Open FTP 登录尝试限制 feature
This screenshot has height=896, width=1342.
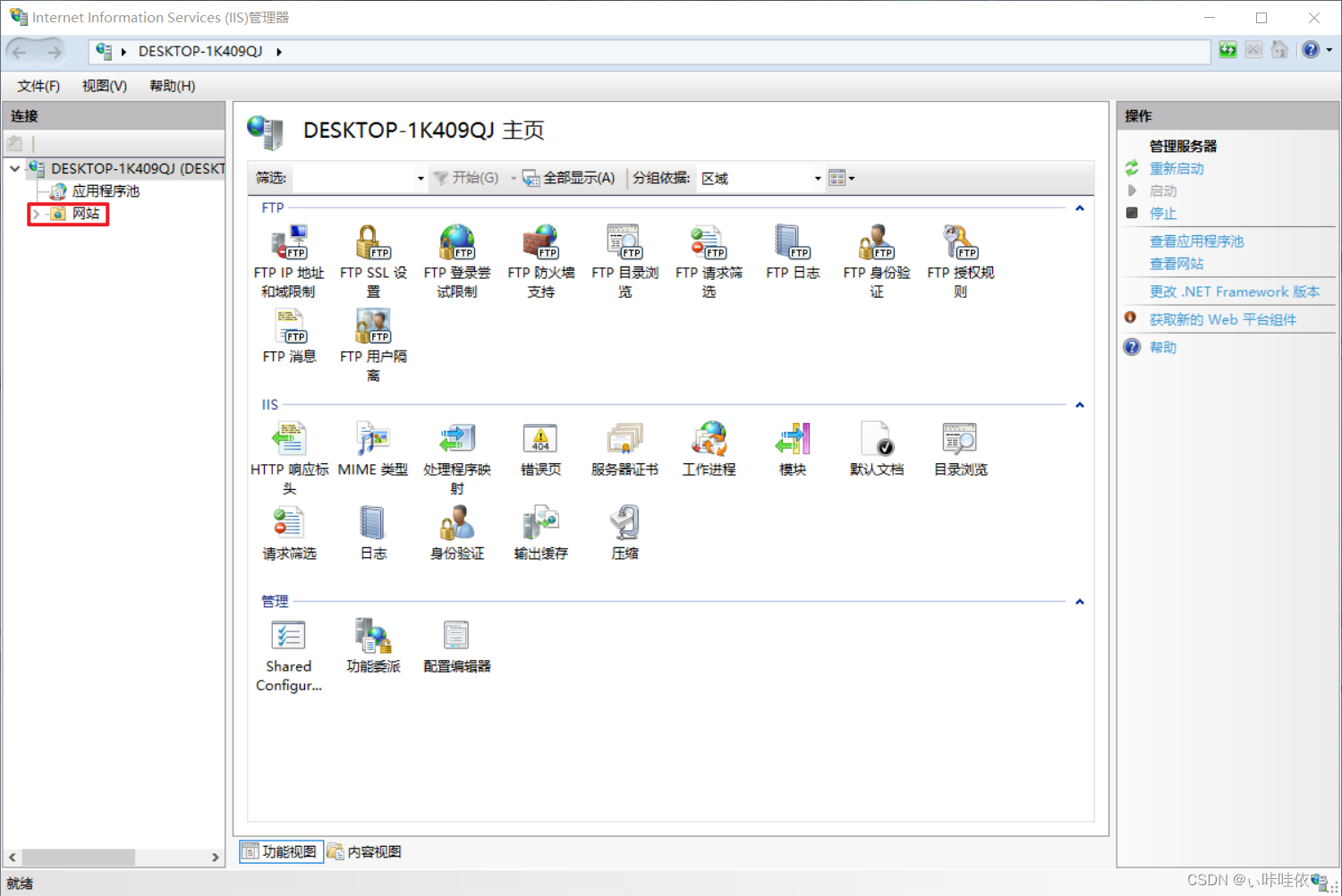pyautogui.click(x=457, y=261)
